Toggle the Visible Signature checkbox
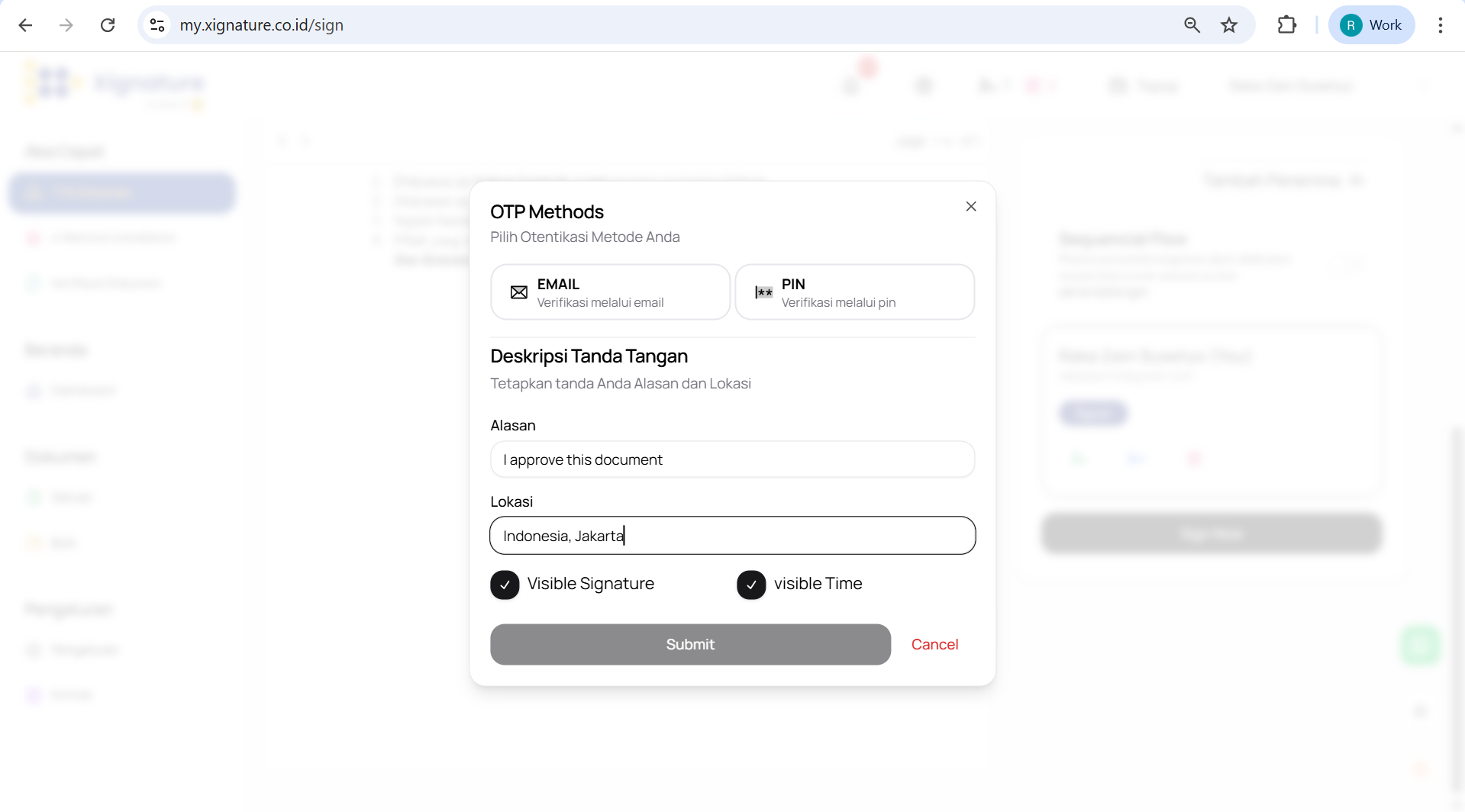The image size is (1465, 812). click(x=505, y=585)
